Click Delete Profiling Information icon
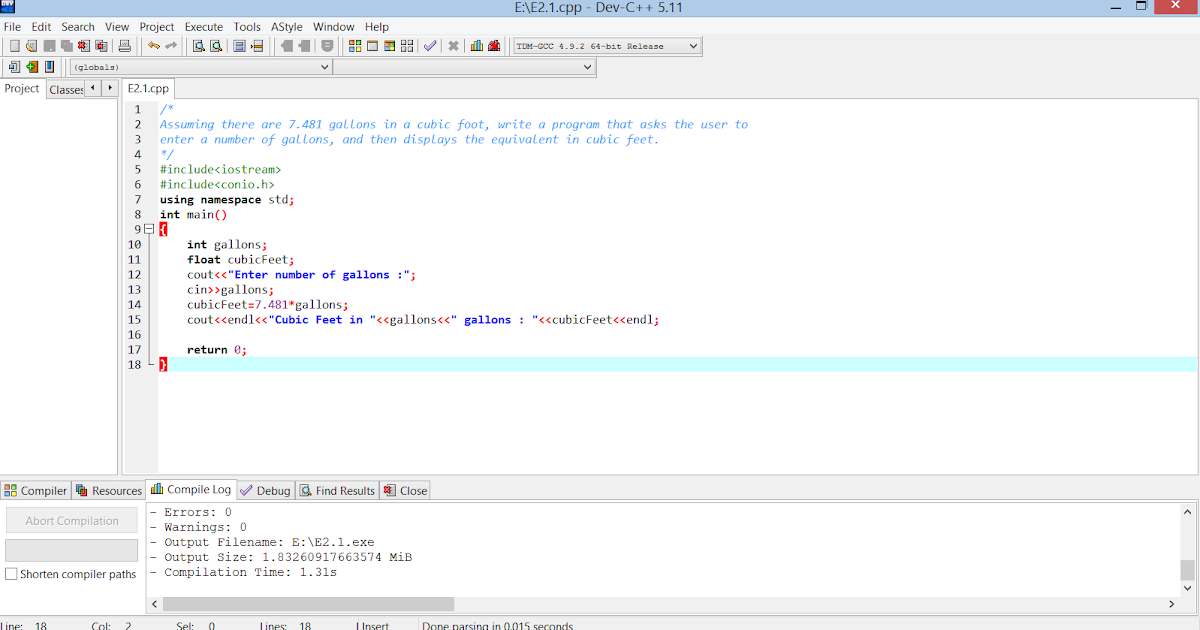Image resolution: width=1200 pixels, height=630 pixels. [494, 46]
